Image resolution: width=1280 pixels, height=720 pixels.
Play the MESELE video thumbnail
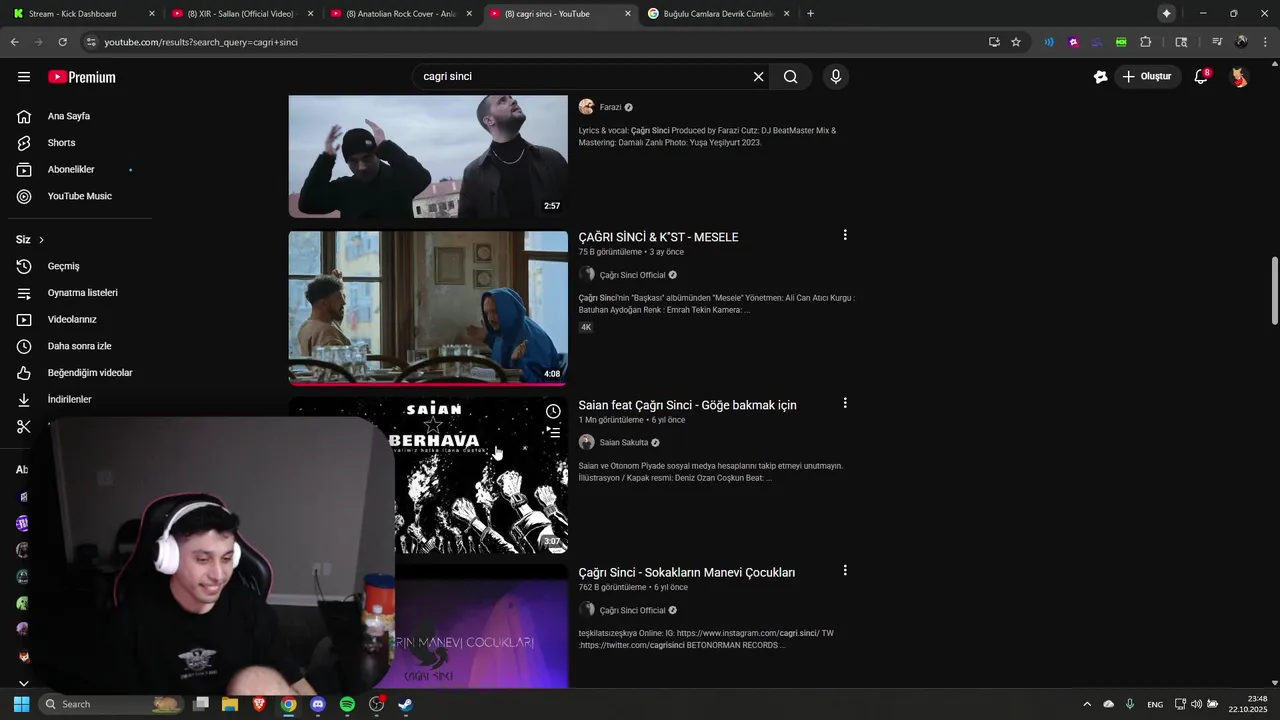click(428, 308)
